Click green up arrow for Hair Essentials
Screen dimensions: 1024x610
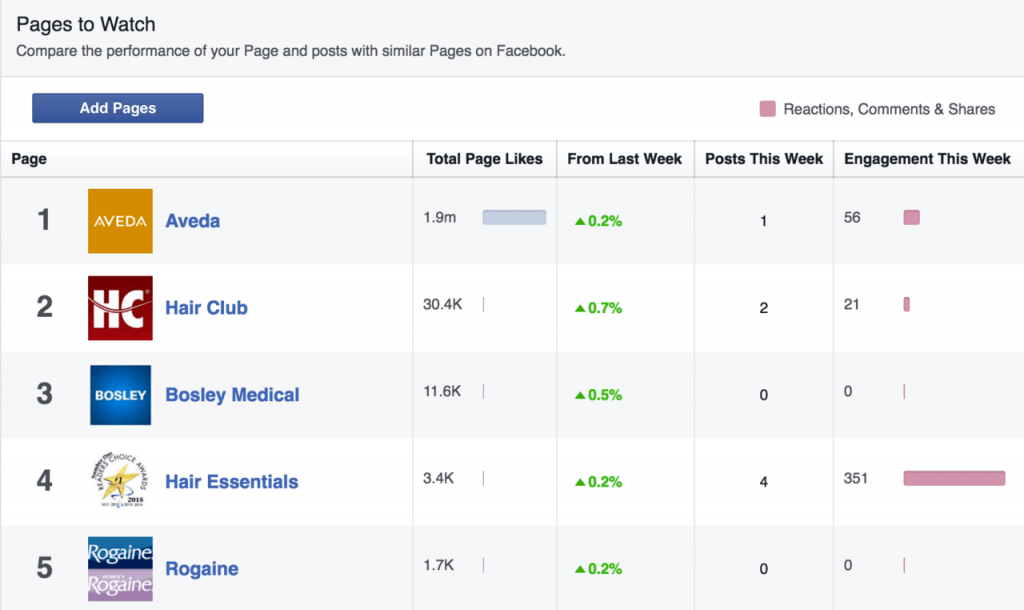579,482
